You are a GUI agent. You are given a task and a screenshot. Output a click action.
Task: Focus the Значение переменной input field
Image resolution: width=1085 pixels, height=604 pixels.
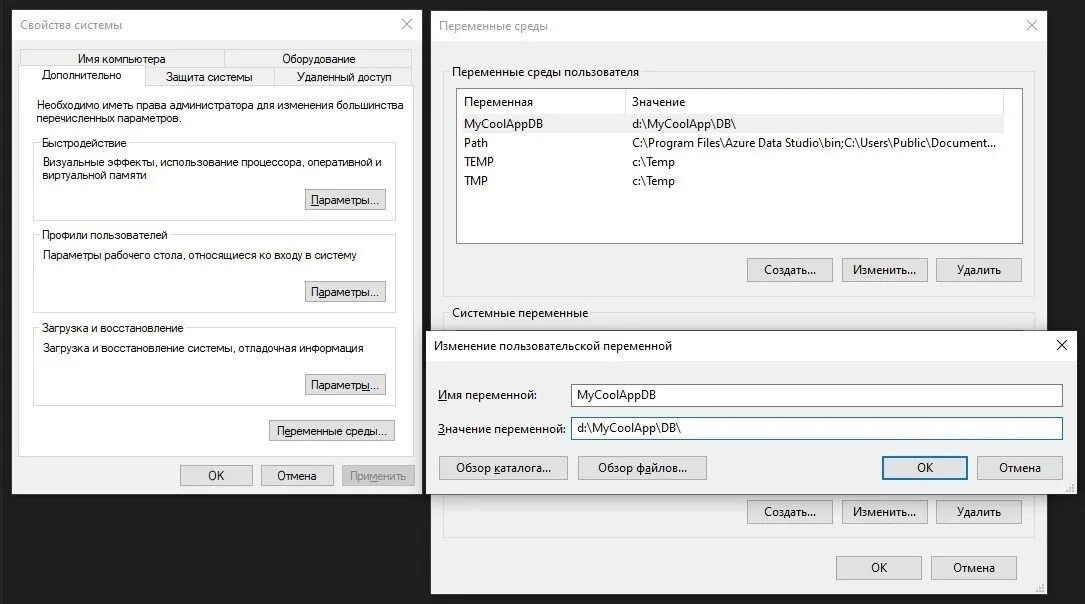[x=817, y=428]
